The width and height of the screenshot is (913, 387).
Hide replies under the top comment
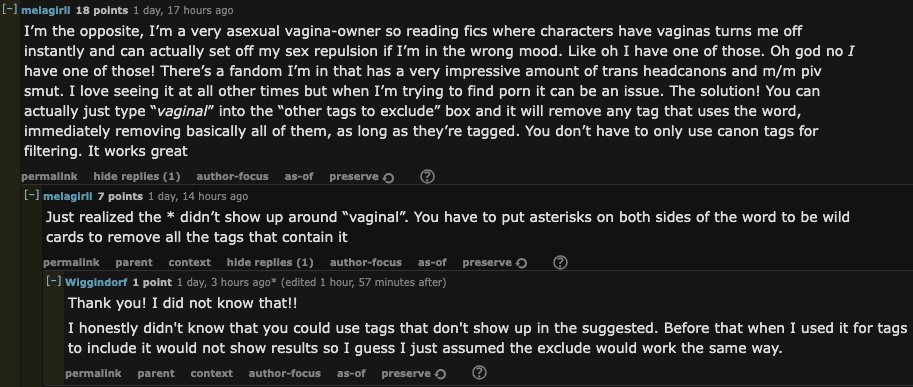(x=137, y=176)
